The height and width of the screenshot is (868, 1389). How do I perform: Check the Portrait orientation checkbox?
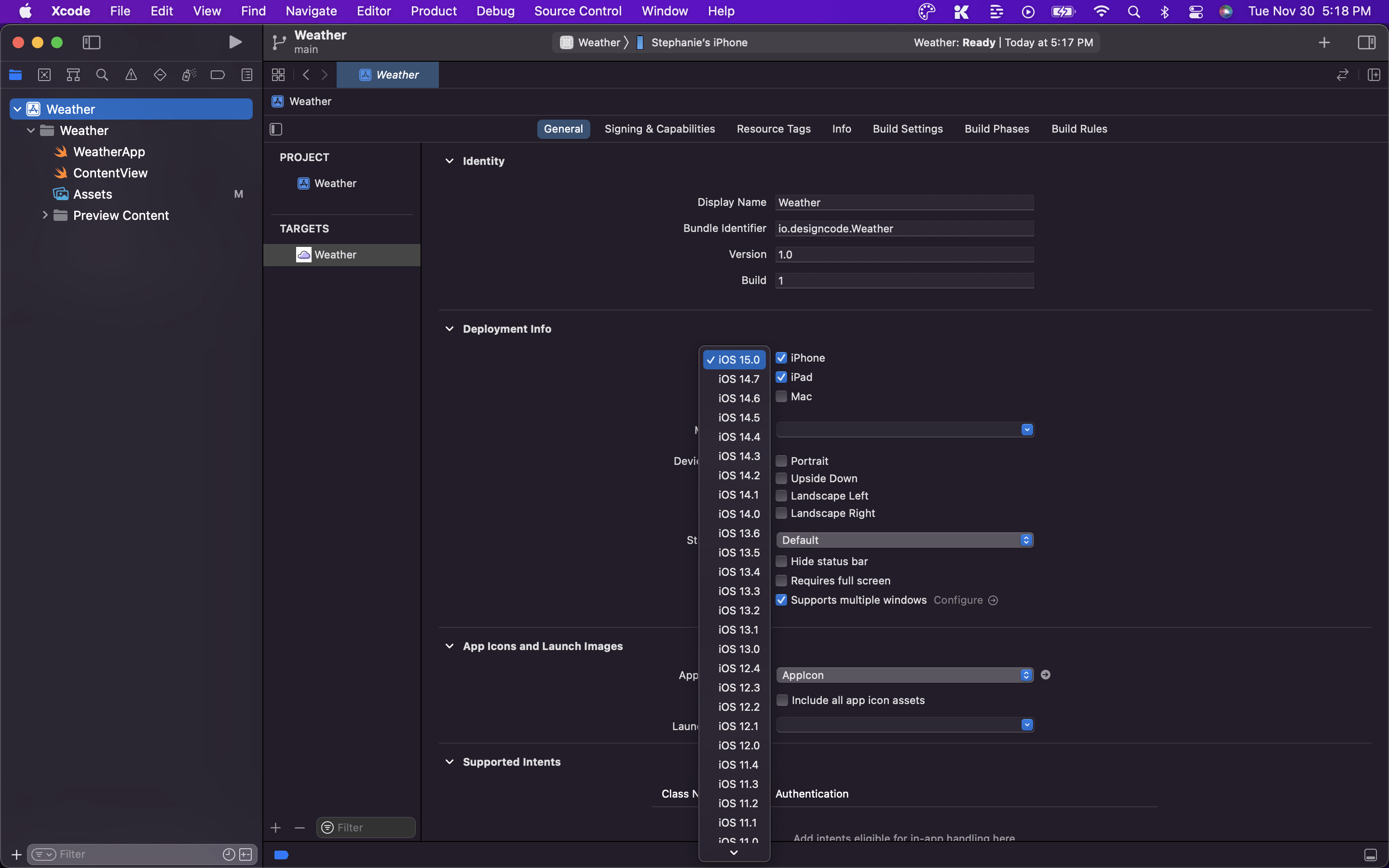(781, 461)
